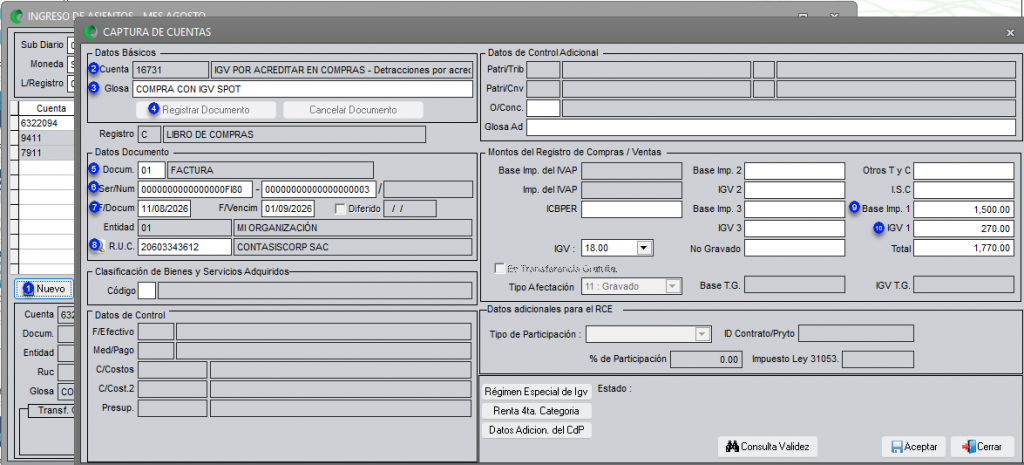The image size is (1024, 465).
Task: Expand the Tipo Afectación combo box
Action: [671, 286]
